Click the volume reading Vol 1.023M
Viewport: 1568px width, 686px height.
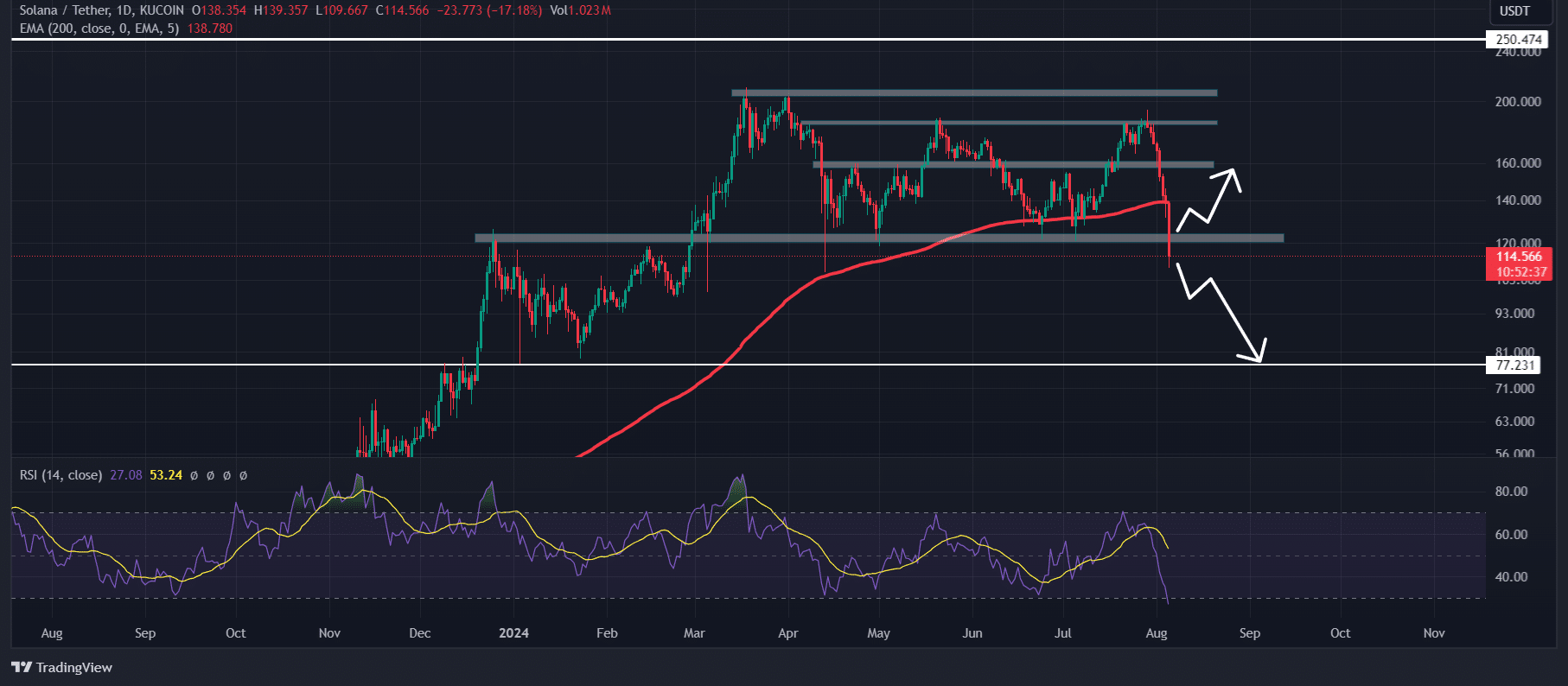coord(581,10)
